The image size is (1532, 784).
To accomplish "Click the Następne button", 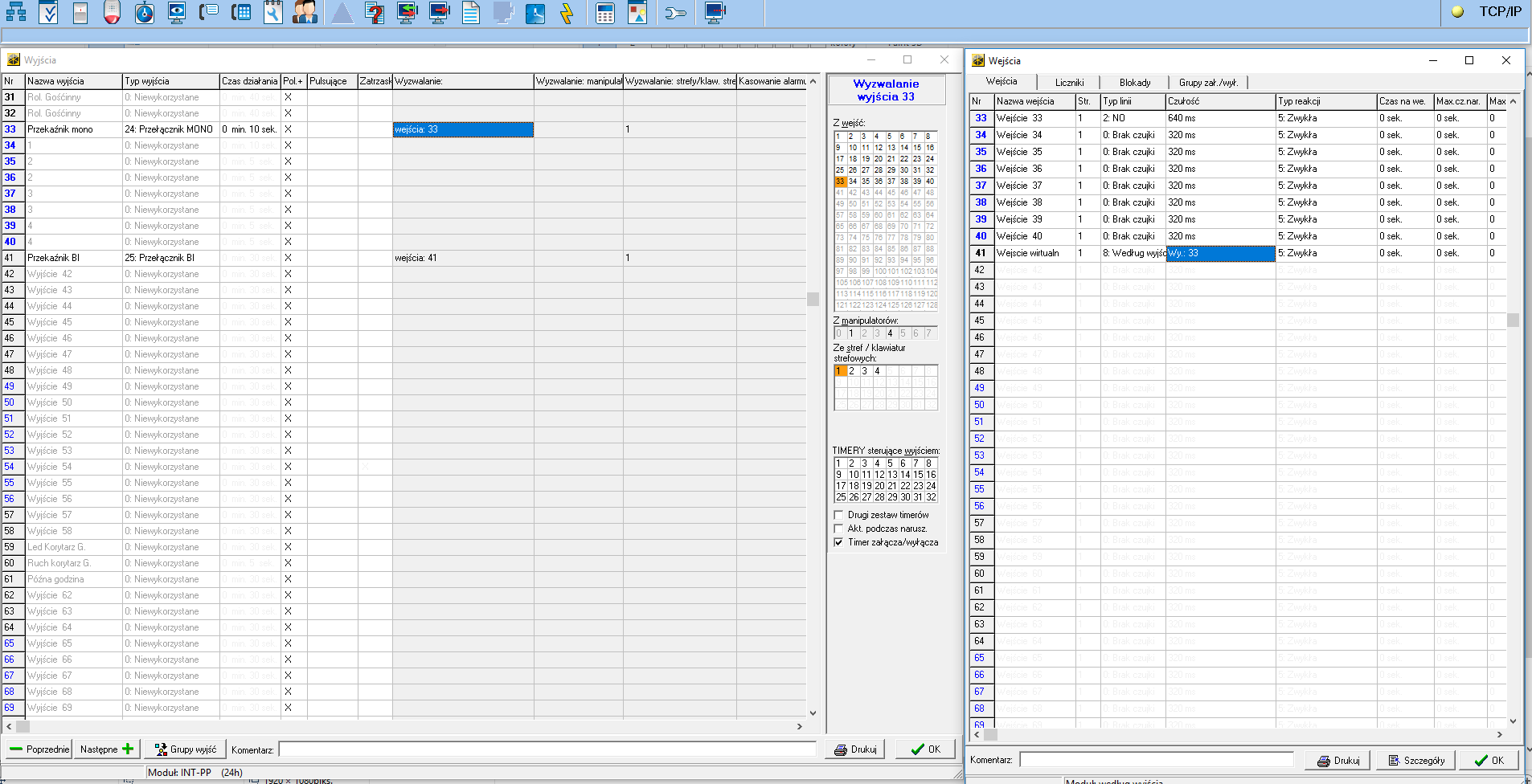I will [x=108, y=749].
